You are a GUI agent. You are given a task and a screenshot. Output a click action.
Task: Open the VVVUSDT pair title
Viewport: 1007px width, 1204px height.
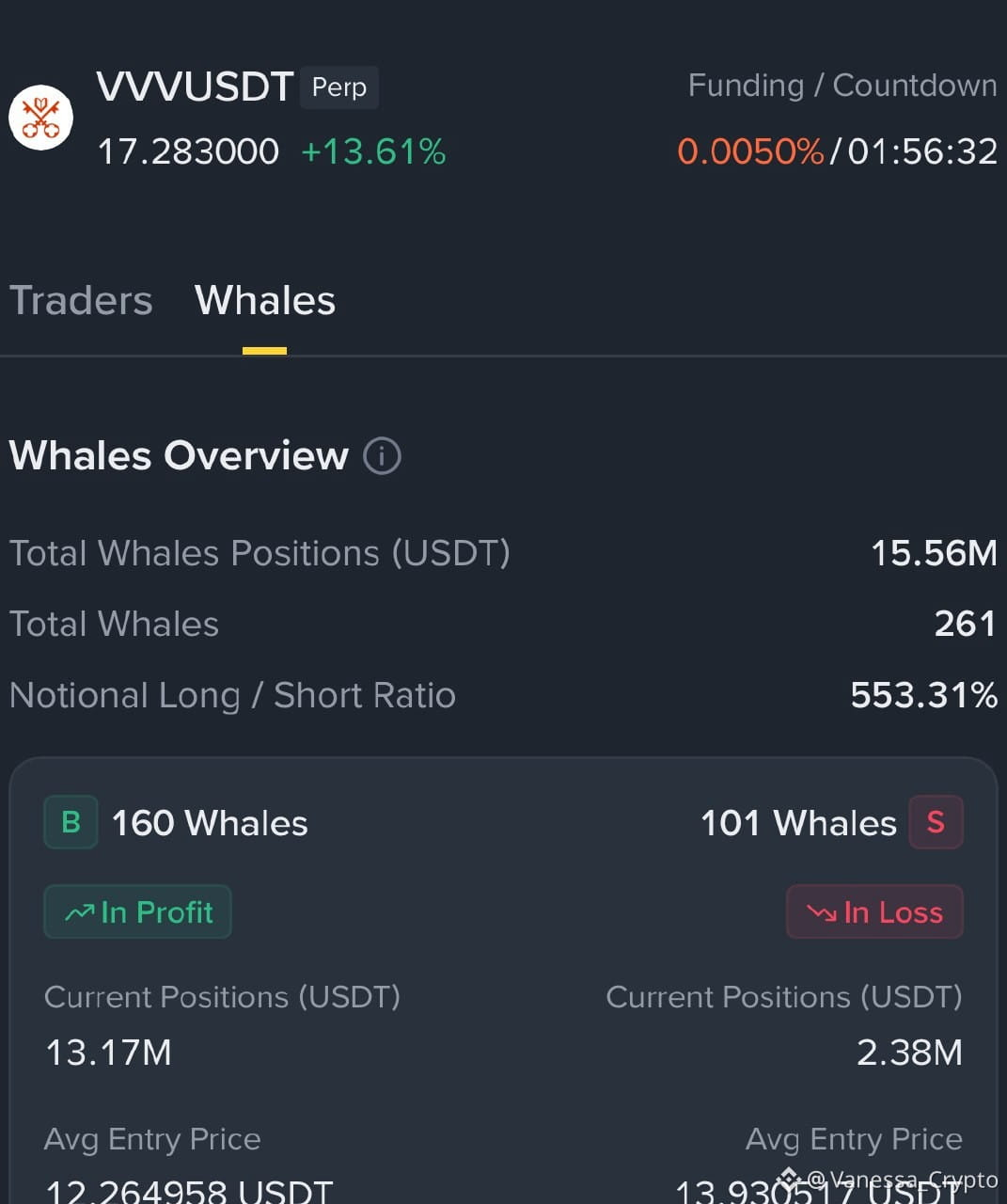point(196,87)
